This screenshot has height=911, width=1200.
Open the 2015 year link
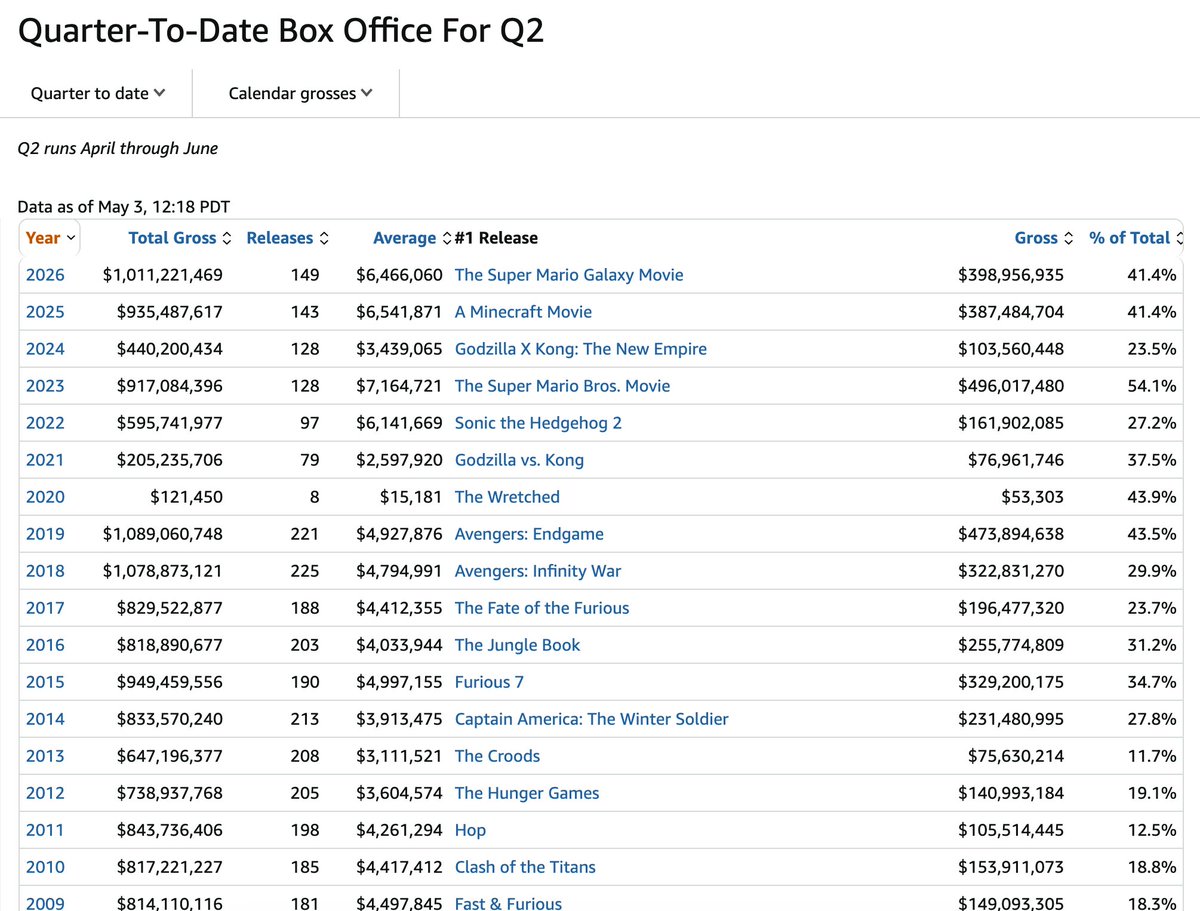coord(45,682)
